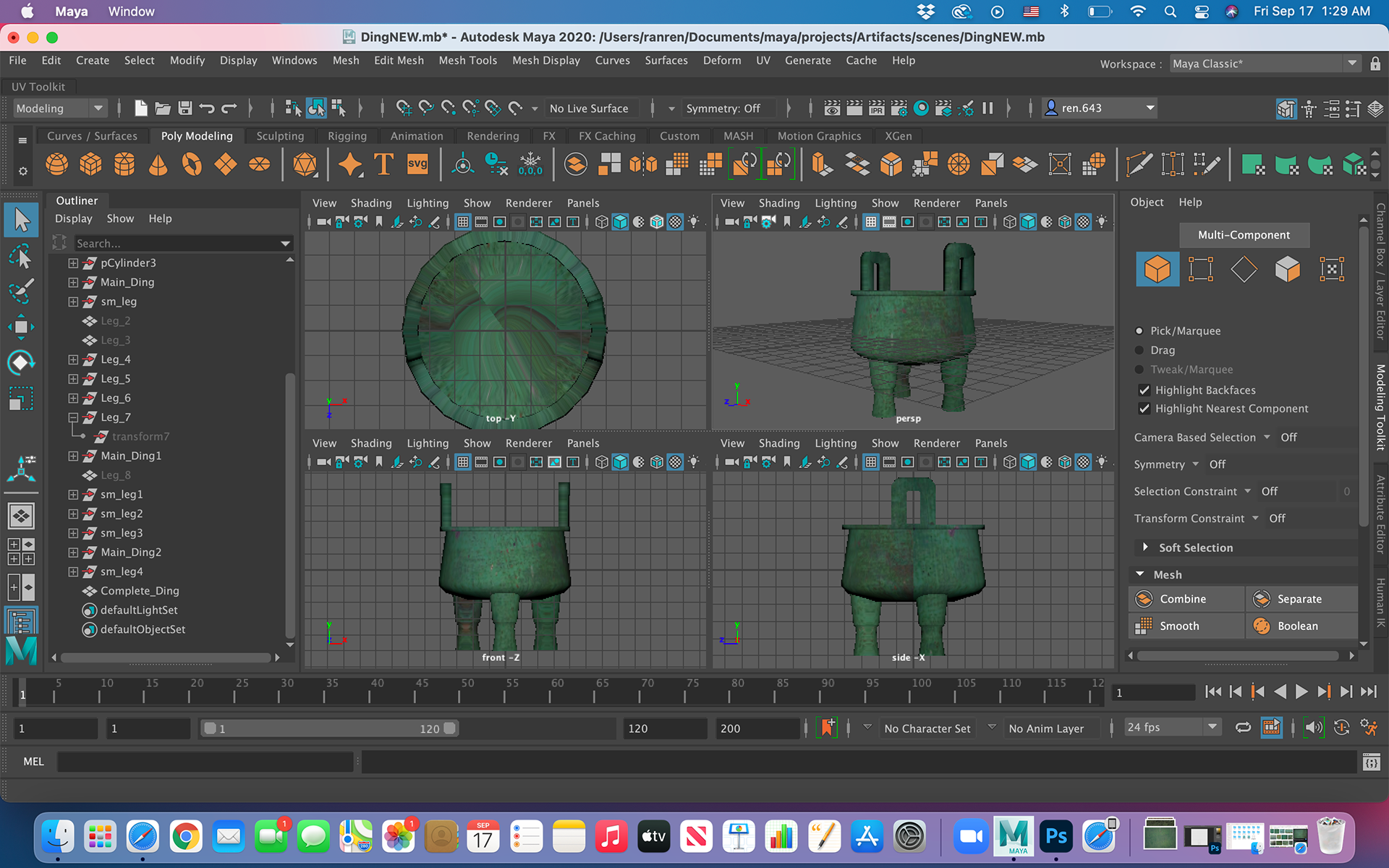Click the Boolean mesh button
This screenshot has width=1389, height=868.
click(x=1302, y=626)
